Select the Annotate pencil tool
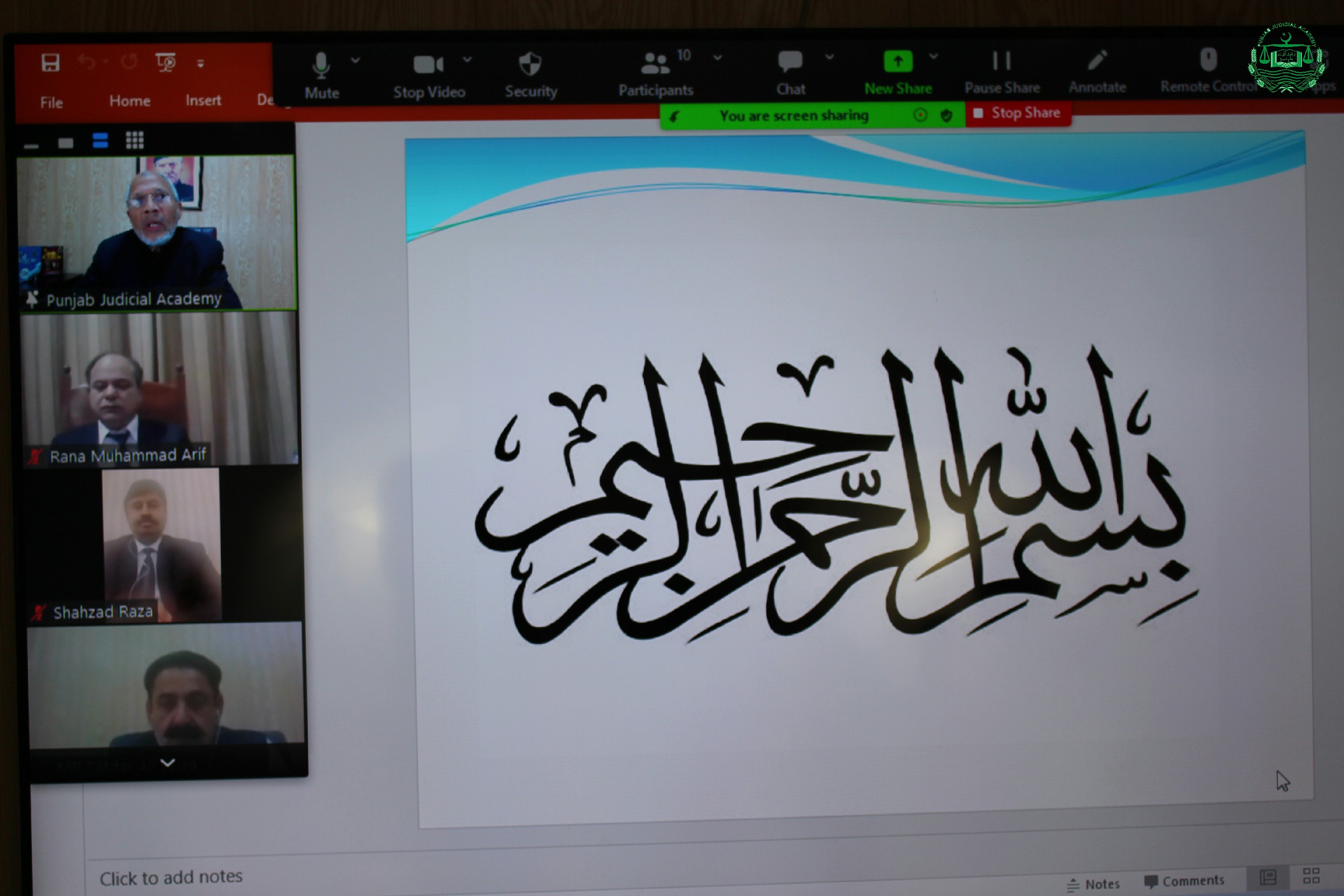 (1097, 60)
